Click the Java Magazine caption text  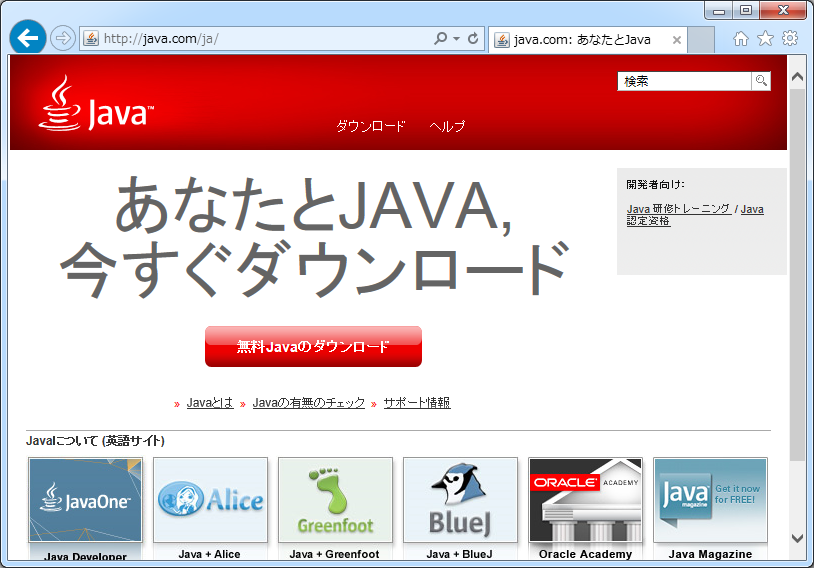point(710,554)
